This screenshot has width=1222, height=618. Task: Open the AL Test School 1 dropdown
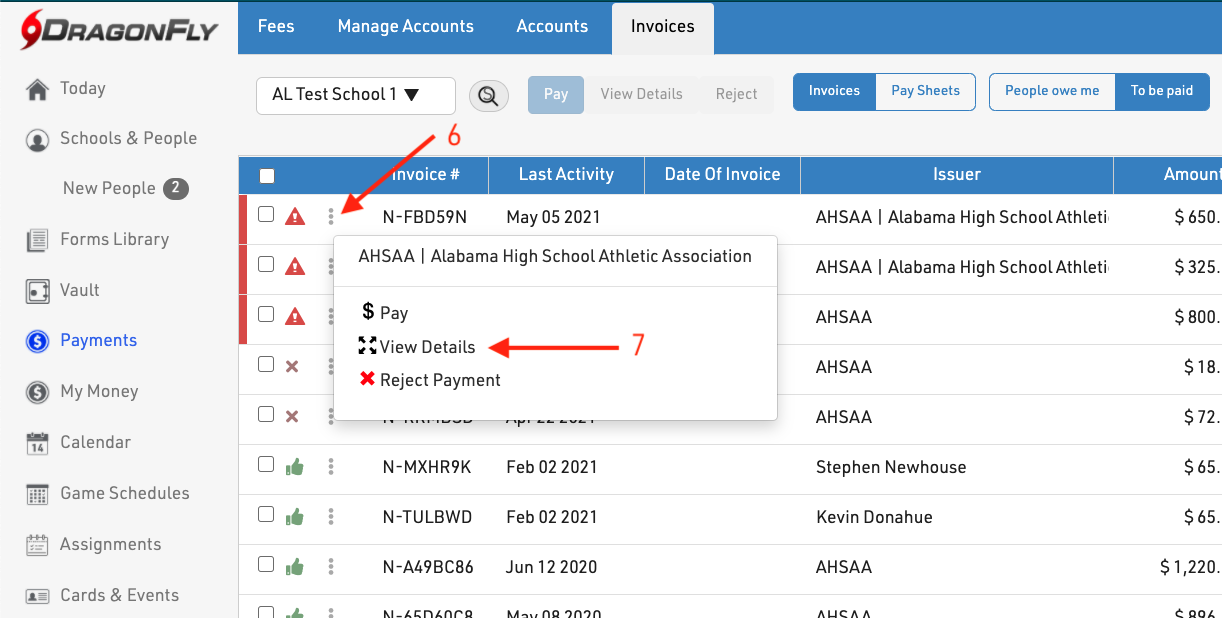coord(355,95)
